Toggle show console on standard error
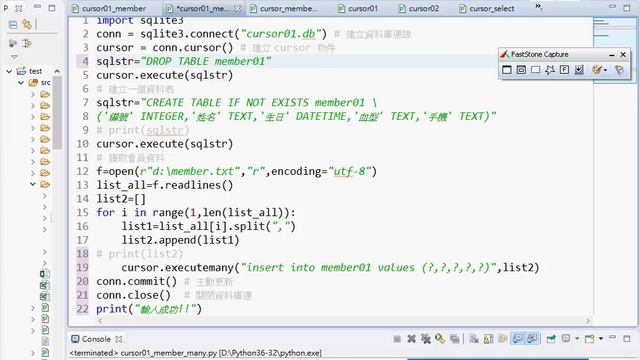The width and height of the screenshot is (640, 360). pyautogui.click(x=532, y=339)
